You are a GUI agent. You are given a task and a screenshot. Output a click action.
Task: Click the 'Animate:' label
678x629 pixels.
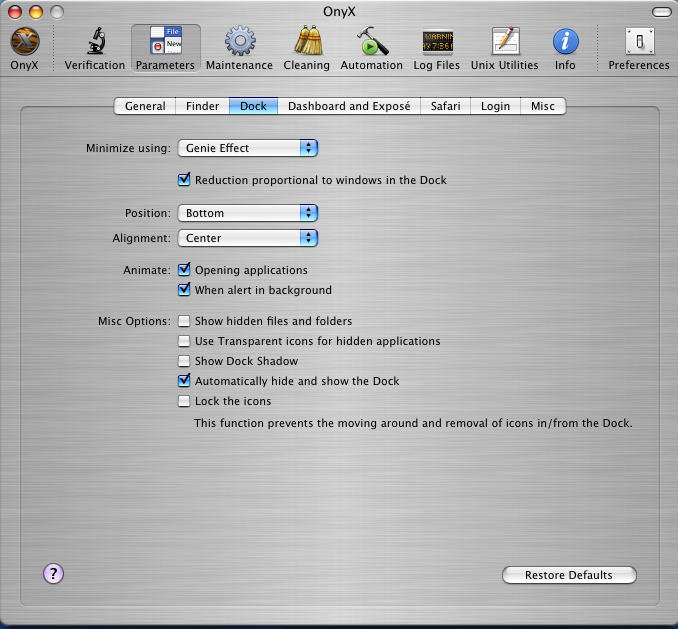pyautogui.click(x=147, y=270)
